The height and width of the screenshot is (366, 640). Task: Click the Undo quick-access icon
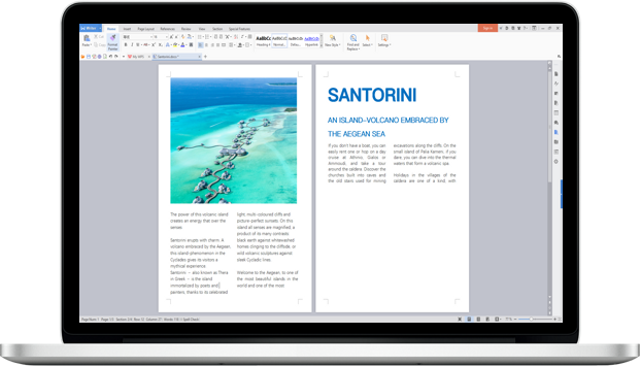[x=111, y=56]
